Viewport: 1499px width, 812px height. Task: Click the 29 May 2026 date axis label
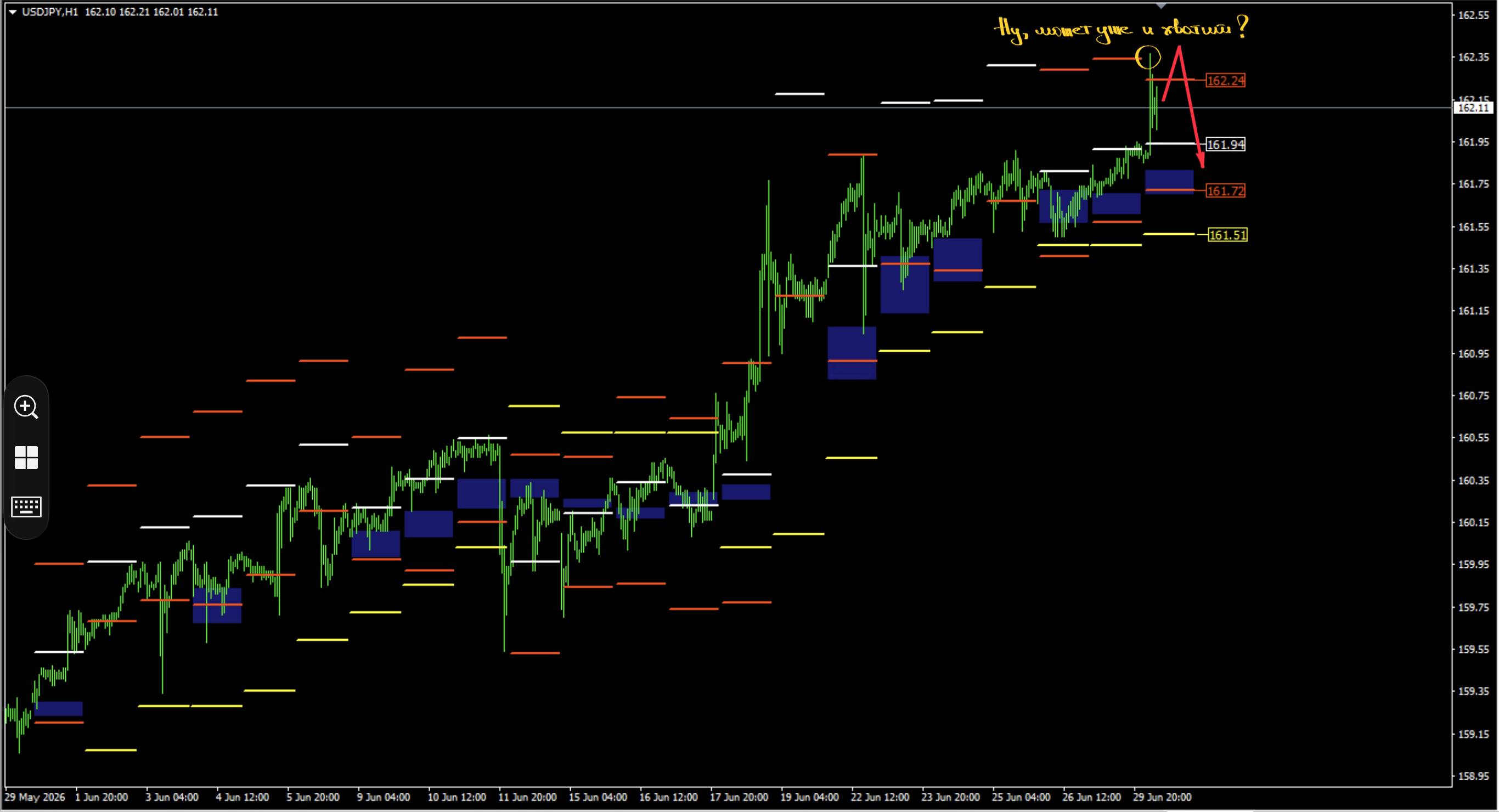pyautogui.click(x=35, y=797)
